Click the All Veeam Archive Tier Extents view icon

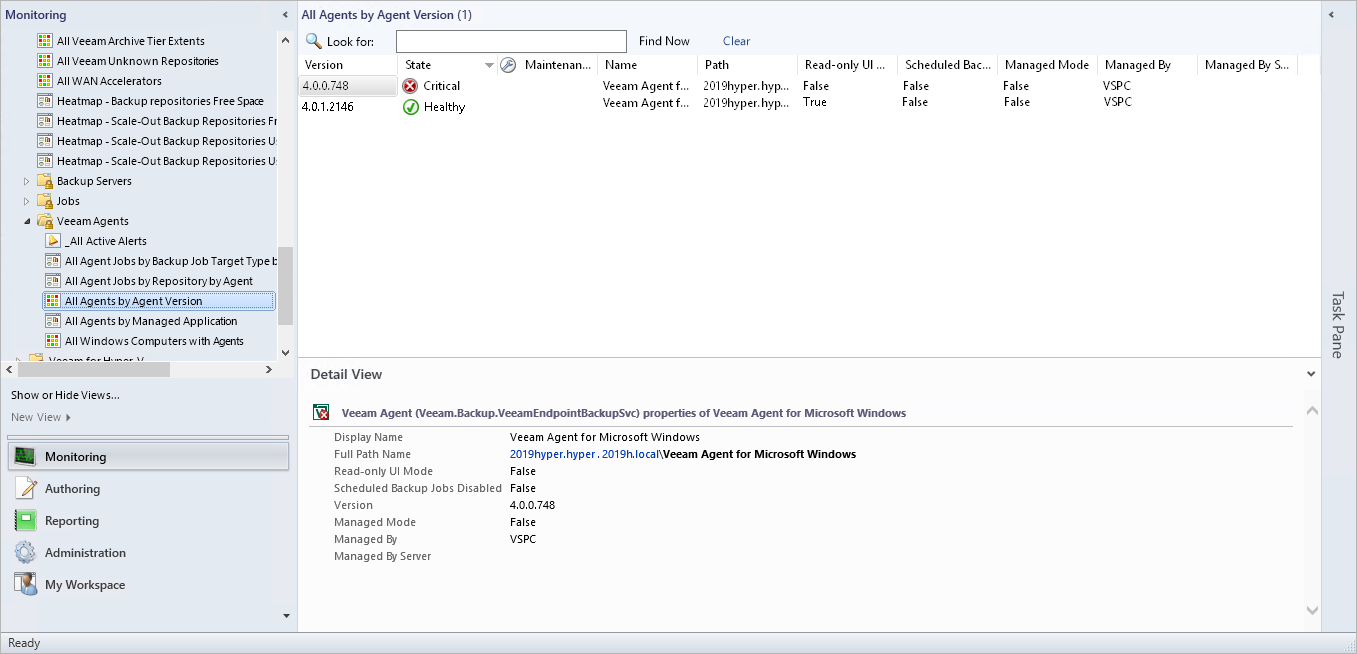pos(44,41)
